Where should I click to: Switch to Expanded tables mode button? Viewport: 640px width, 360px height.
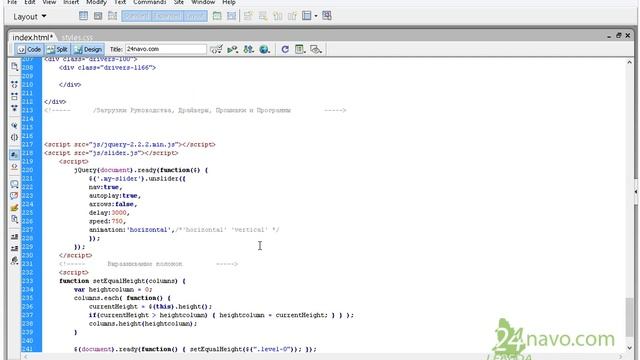[x=167, y=16]
